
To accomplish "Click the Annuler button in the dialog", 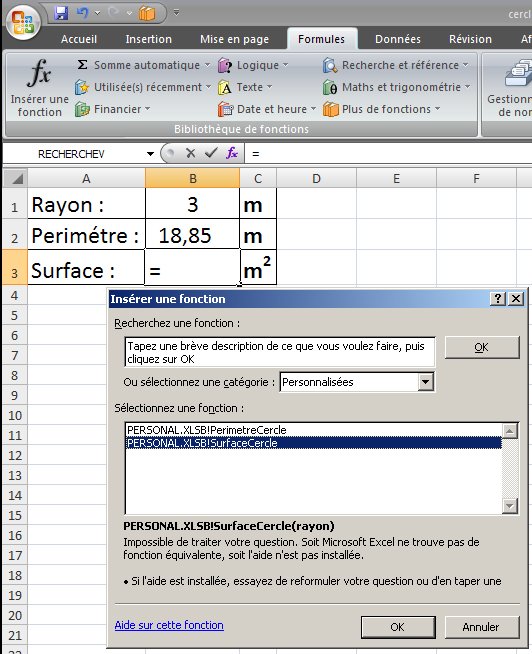I will pos(482,627).
